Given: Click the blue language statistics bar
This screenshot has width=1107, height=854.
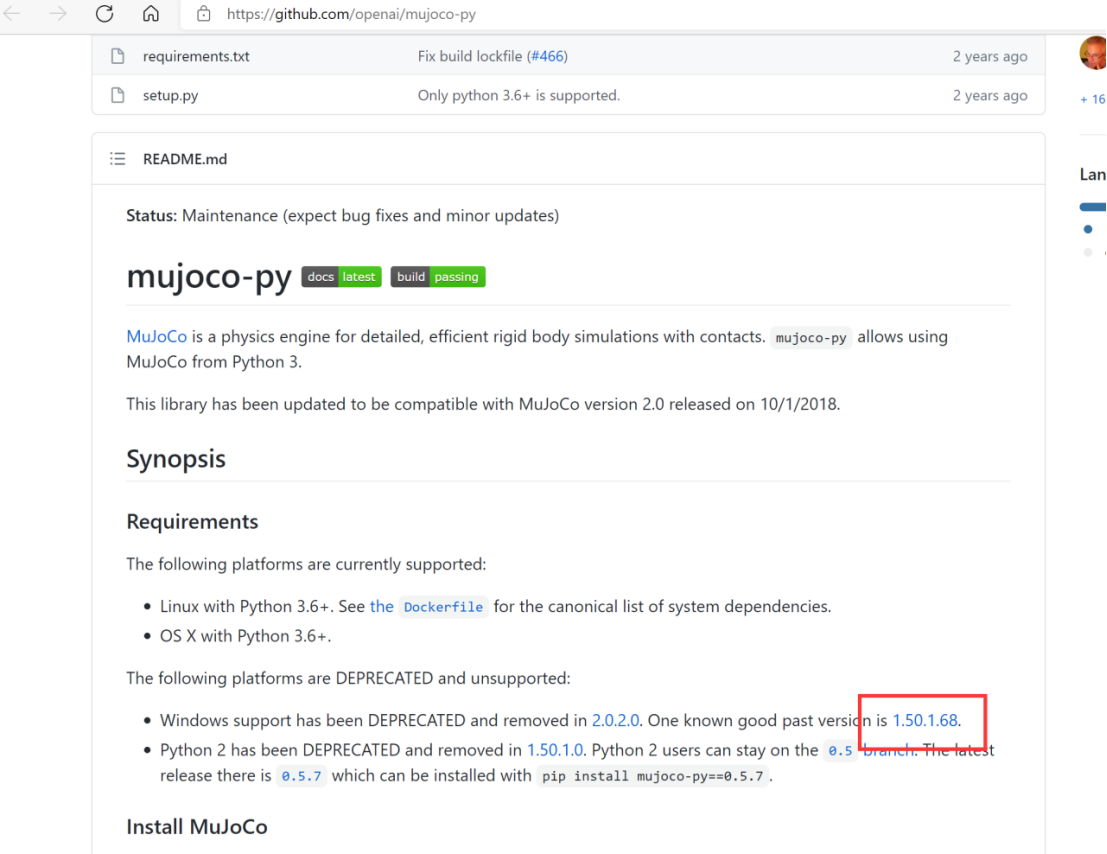Looking at the screenshot, I should [x=1096, y=206].
